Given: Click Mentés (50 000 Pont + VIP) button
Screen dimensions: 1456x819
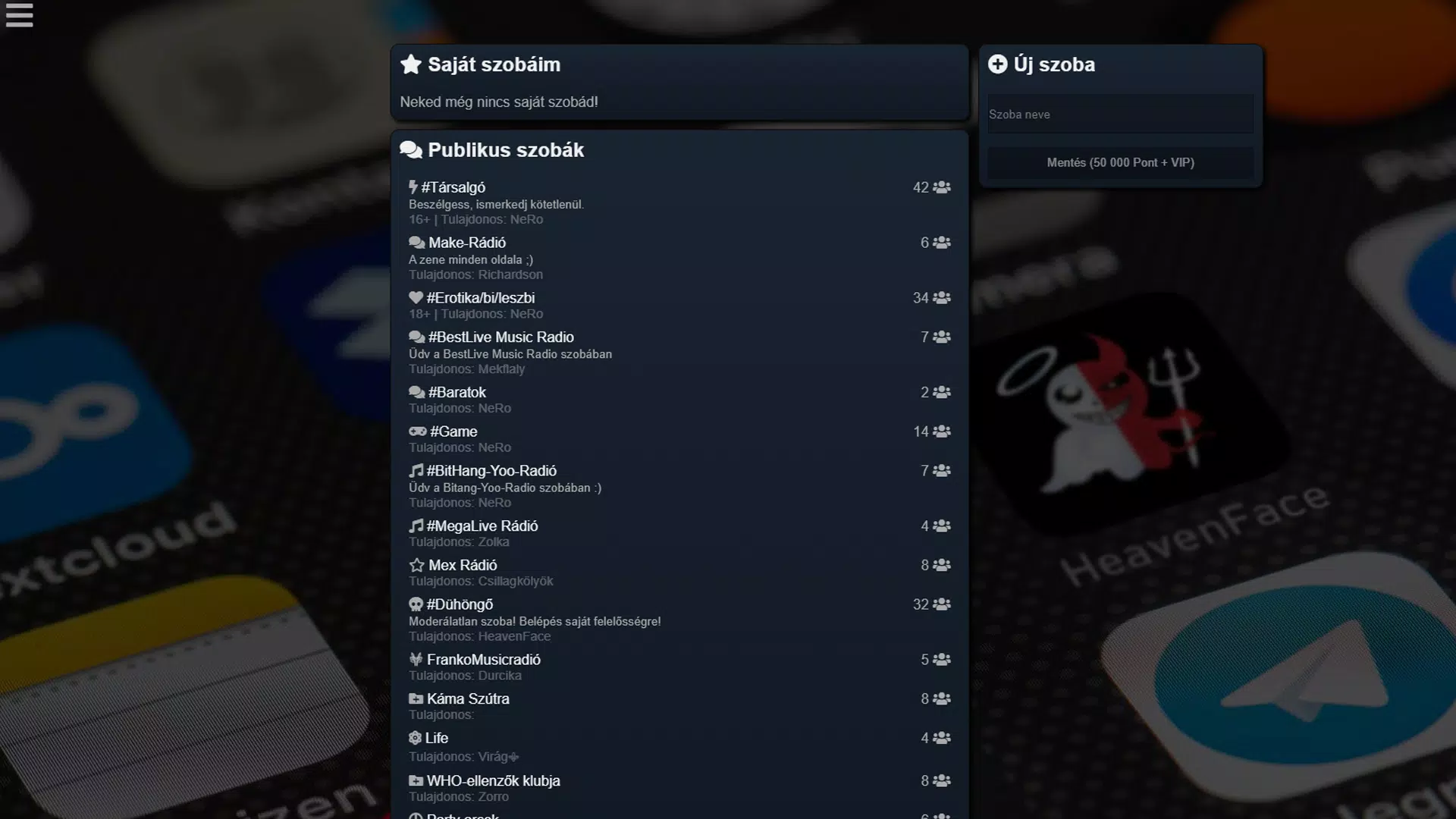Looking at the screenshot, I should coord(1120,162).
